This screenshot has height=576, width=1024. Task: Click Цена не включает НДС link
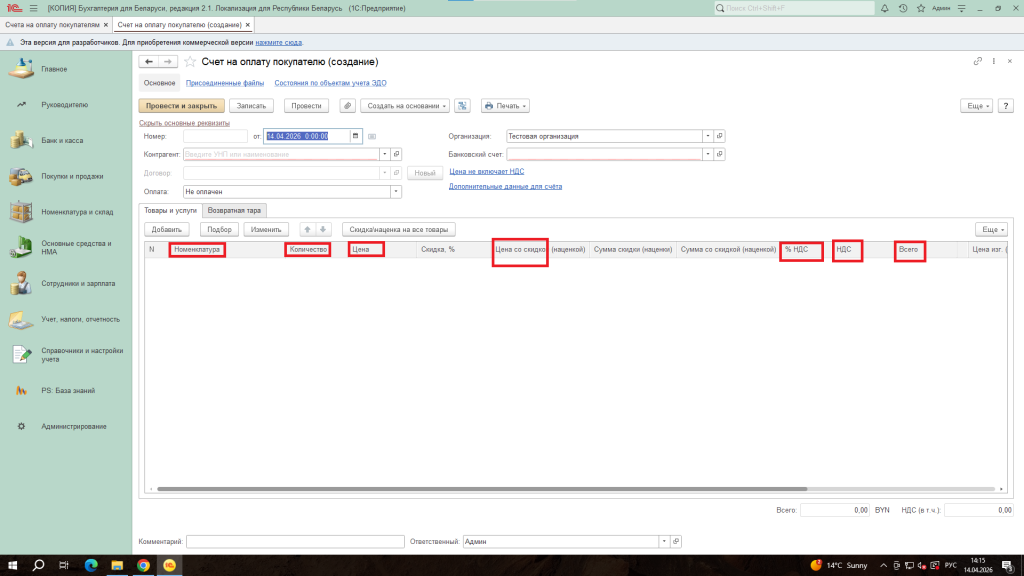(486, 171)
